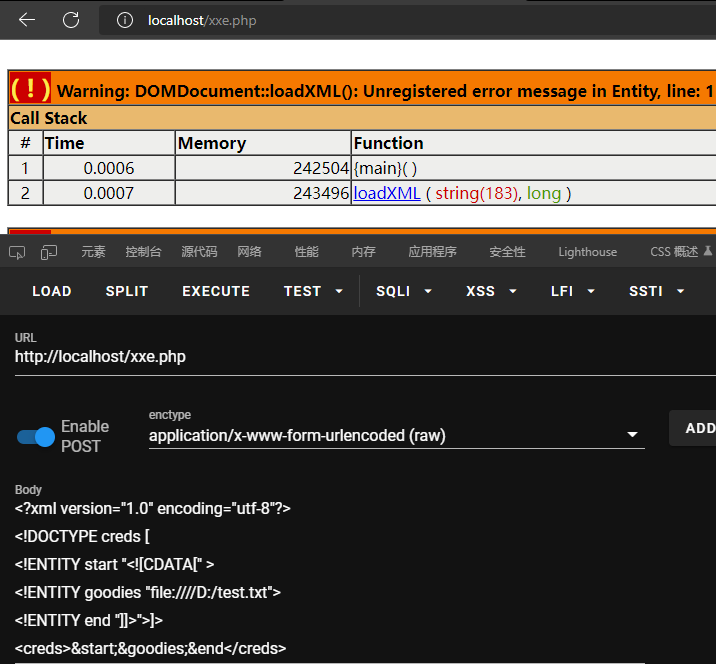Click the Body text area
716x664 pixels.
coord(330,579)
